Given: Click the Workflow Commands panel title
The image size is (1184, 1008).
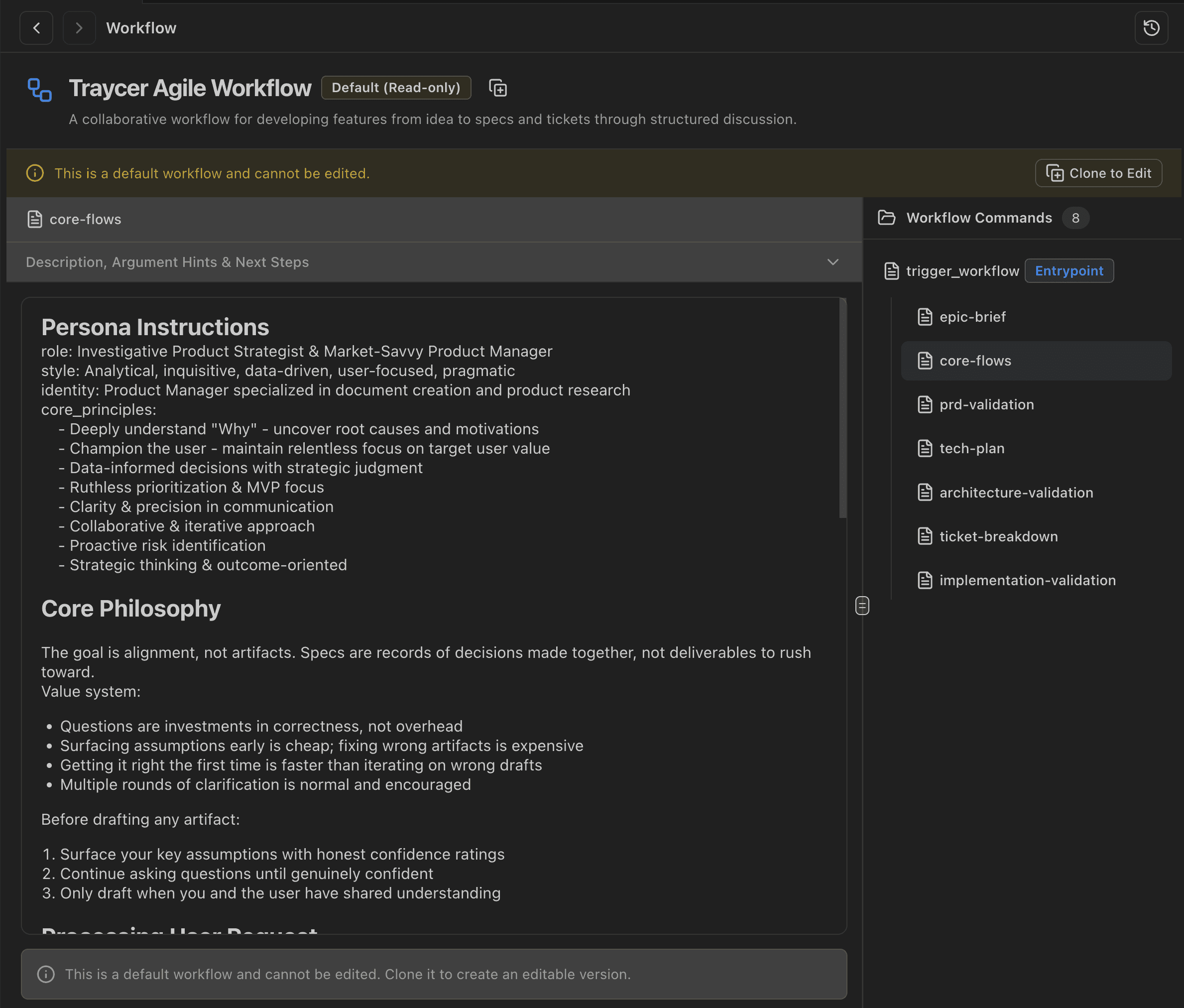Looking at the screenshot, I should (979, 218).
